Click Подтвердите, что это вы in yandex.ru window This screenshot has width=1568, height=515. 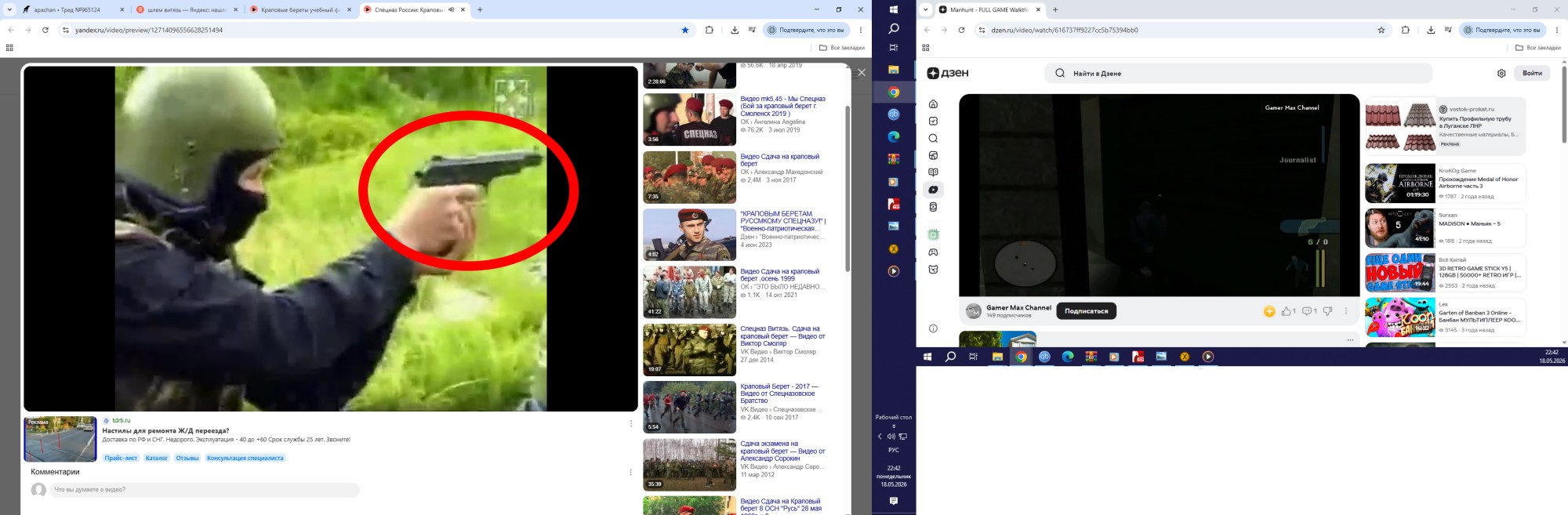[x=806, y=30]
